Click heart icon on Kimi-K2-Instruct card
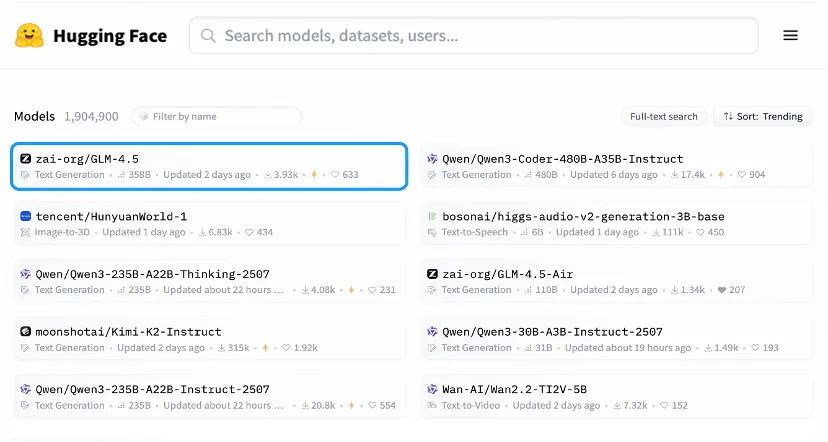 point(286,347)
